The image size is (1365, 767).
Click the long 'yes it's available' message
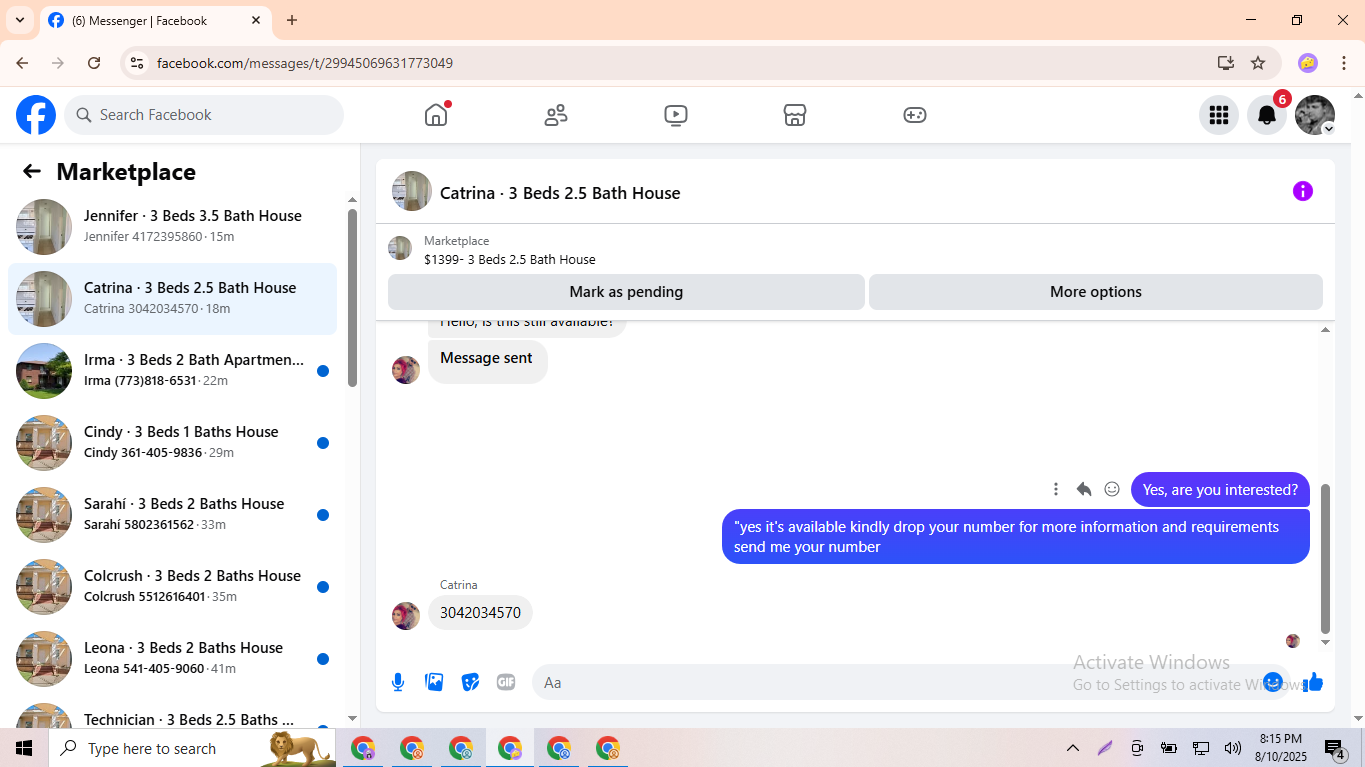click(x=1015, y=537)
